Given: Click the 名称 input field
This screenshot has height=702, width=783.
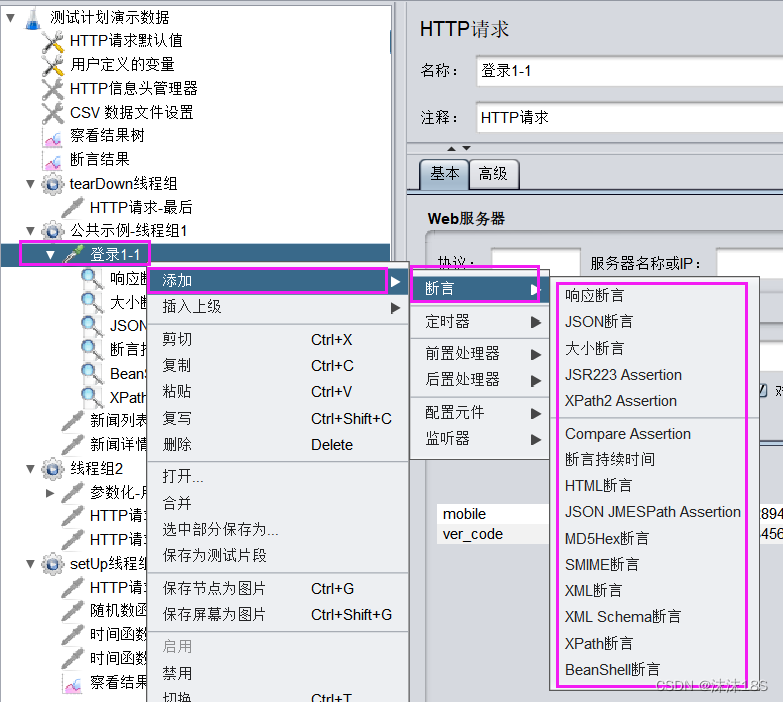Looking at the screenshot, I should [x=629, y=71].
